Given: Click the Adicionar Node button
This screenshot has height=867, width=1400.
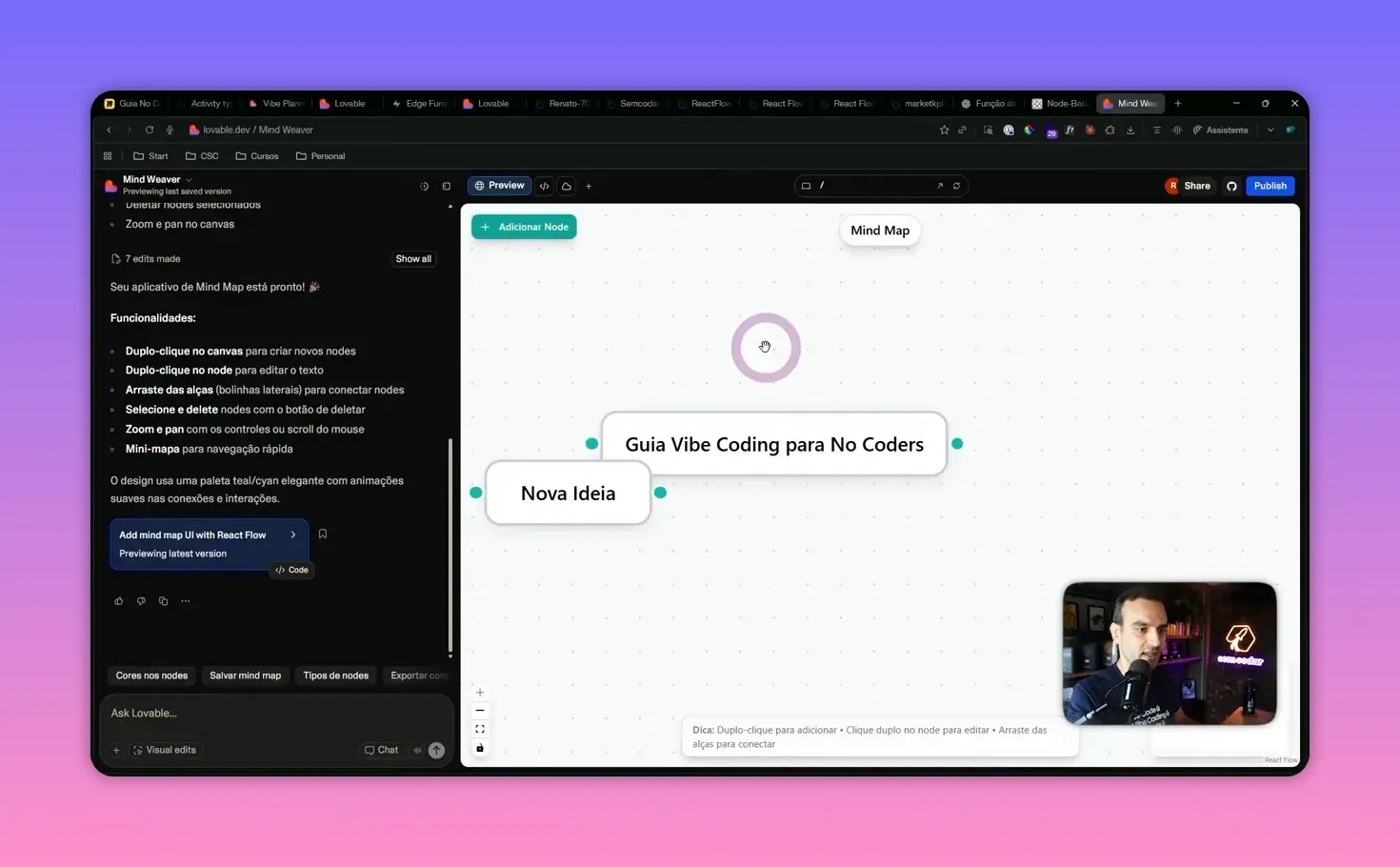Looking at the screenshot, I should tap(523, 226).
